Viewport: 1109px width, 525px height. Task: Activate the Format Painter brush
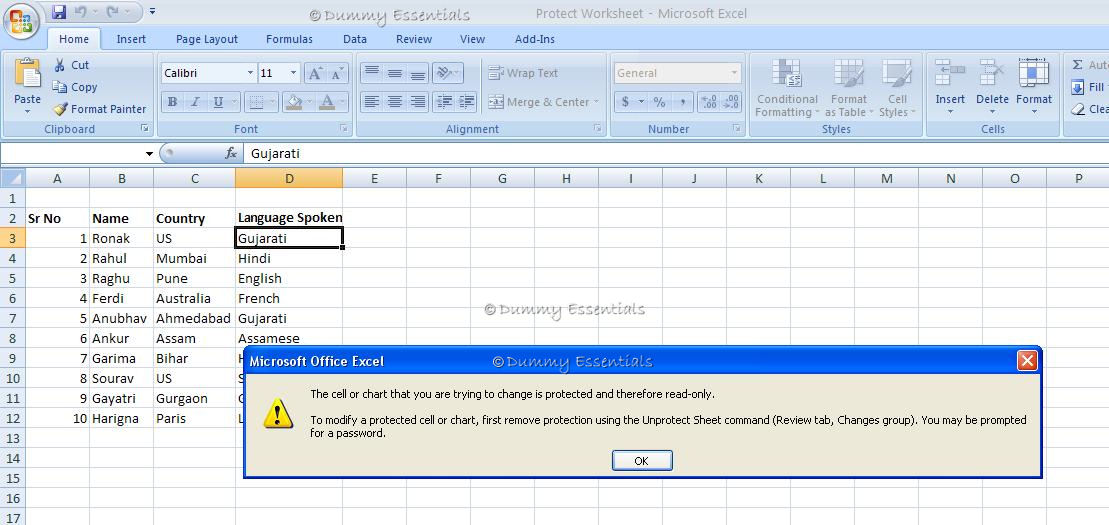click(x=100, y=109)
